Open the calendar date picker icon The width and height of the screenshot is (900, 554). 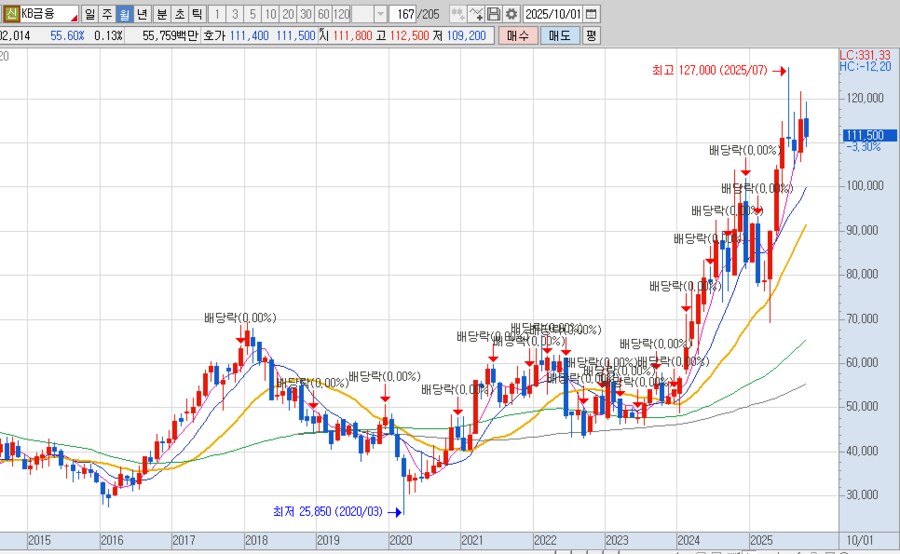coord(591,15)
